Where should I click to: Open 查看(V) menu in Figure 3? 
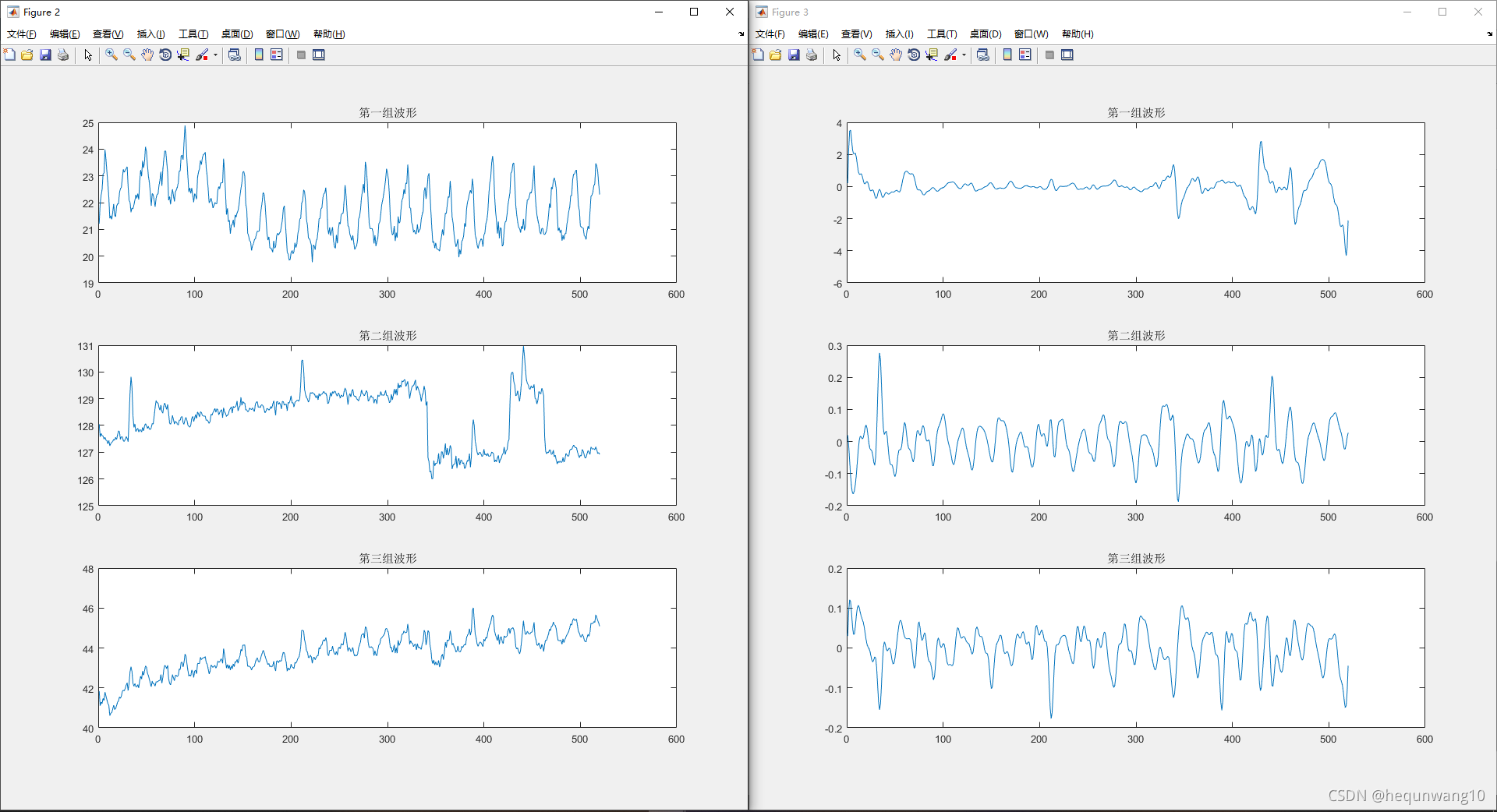tap(857, 34)
